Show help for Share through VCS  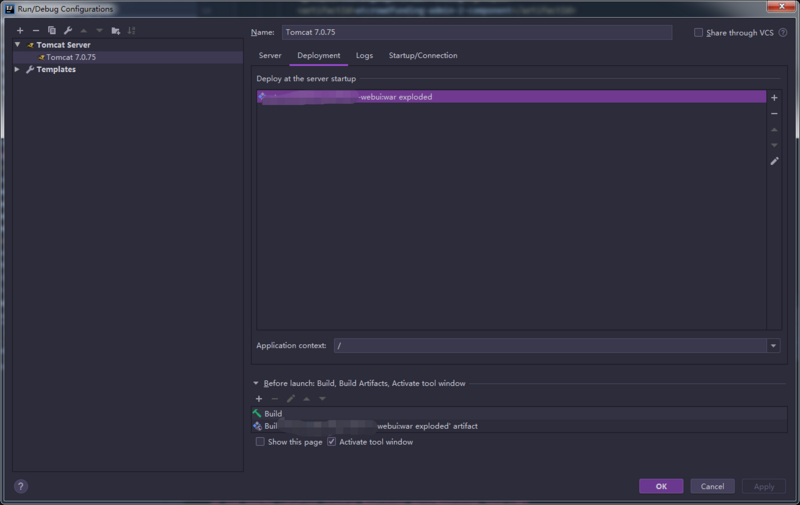(783, 33)
